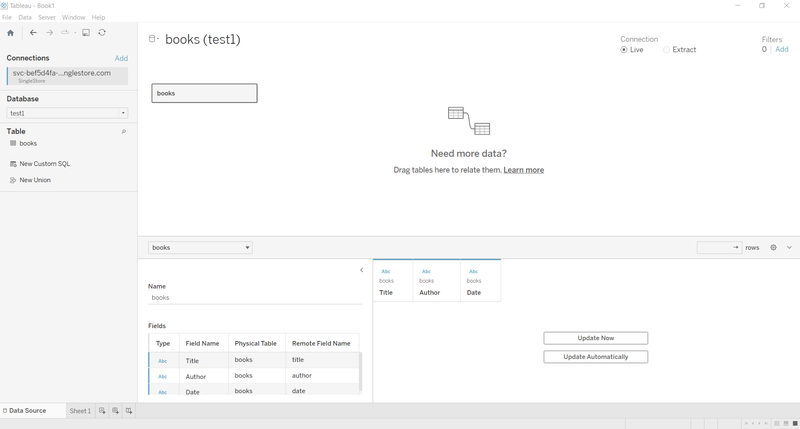Screen dimensions: 800x429
Task: Search tables using the magnifier icon
Action: (x=123, y=132)
